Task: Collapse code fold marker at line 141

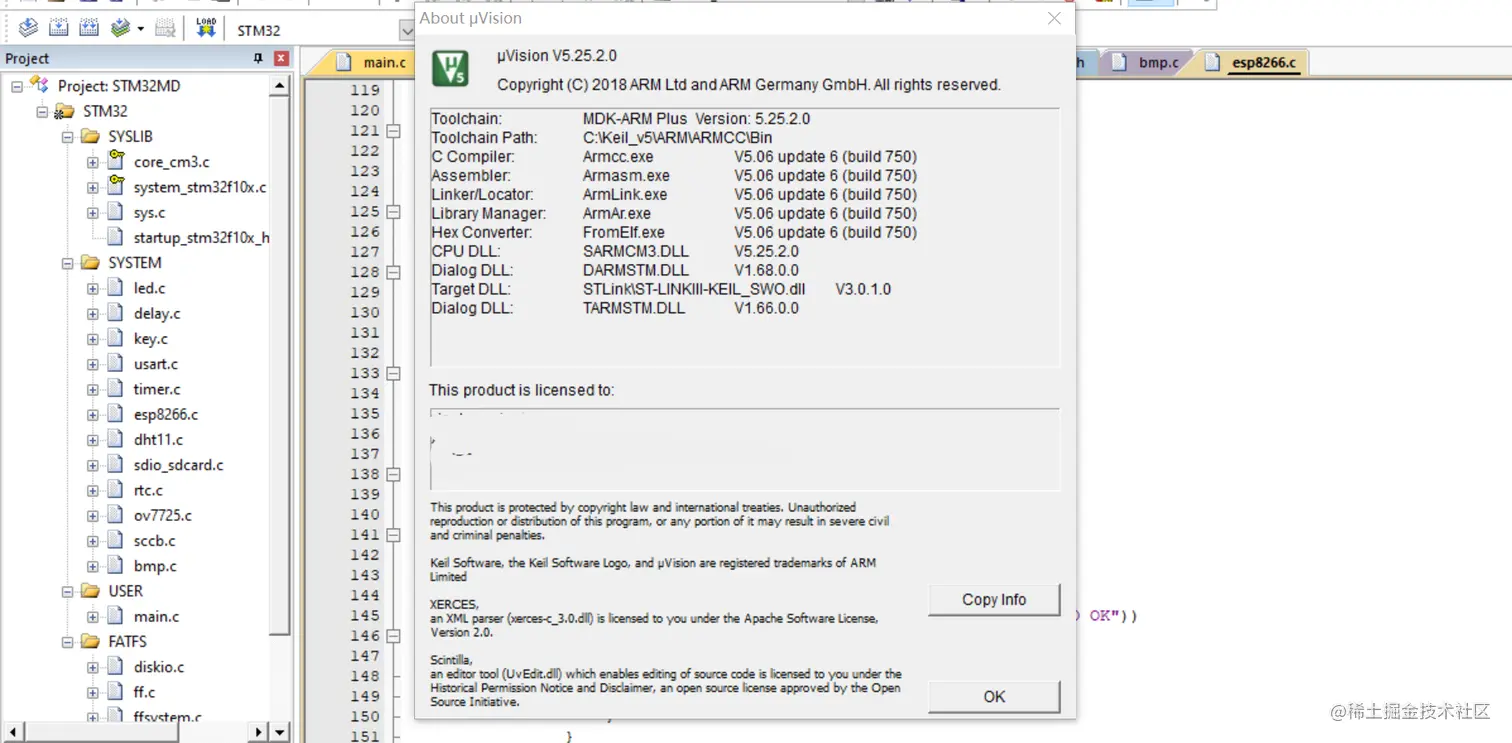Action: pyautogui.click(x=393, y=535)
